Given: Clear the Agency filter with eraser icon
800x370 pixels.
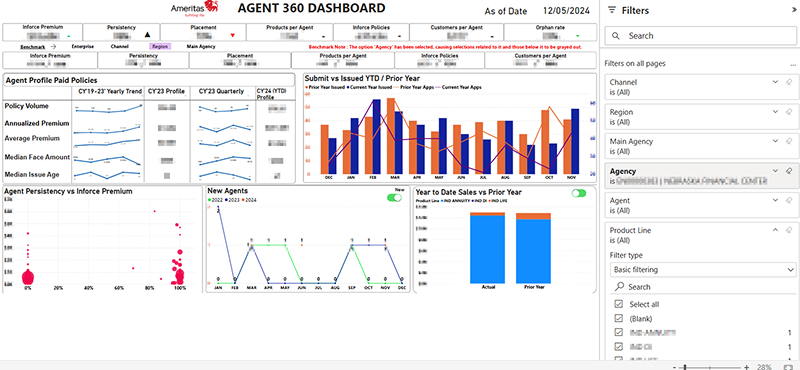Looking at the screenshot, I should tap(789, 171).
